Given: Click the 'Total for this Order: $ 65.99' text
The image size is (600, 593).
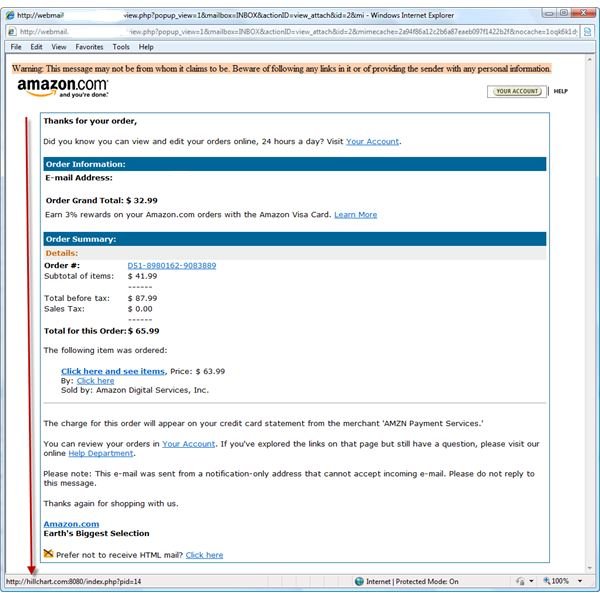Looking at the screenshot, I should (101, 331).
